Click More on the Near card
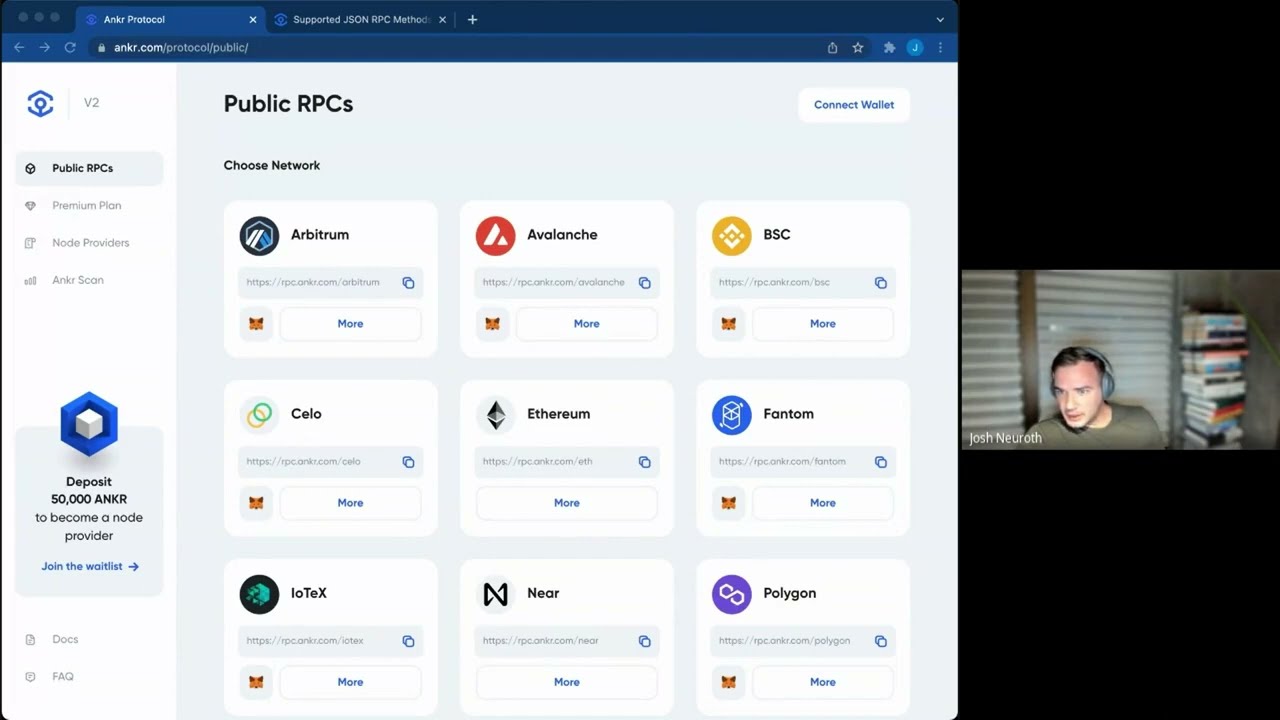 point(566,682)
